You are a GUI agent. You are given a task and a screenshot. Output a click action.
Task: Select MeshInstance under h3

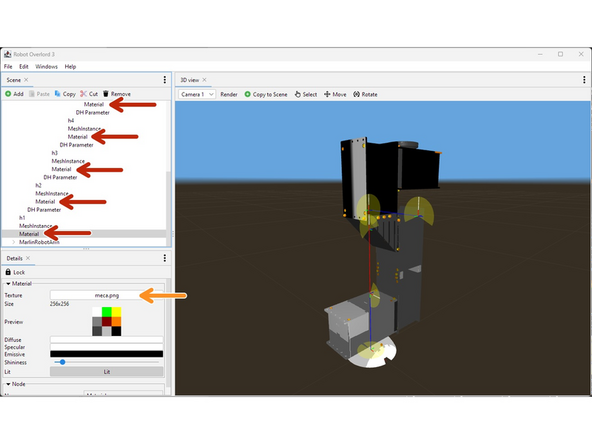[x=68, y=161]
